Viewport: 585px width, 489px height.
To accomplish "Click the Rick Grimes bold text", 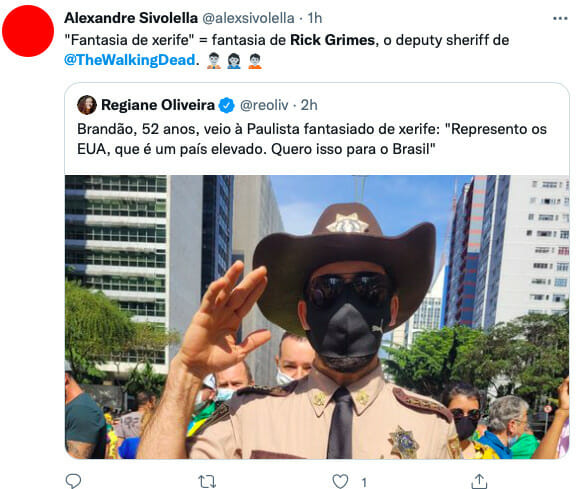I will click(332, 40).
